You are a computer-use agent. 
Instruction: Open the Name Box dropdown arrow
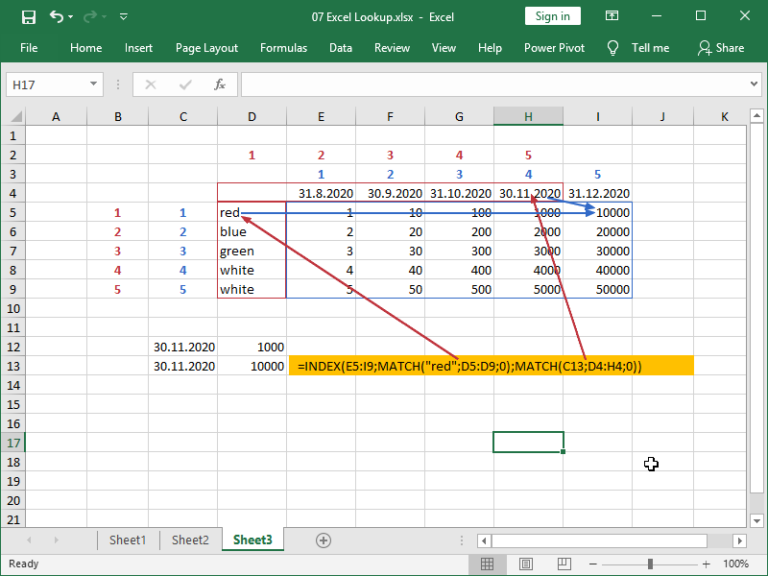(x=94, y=85)
